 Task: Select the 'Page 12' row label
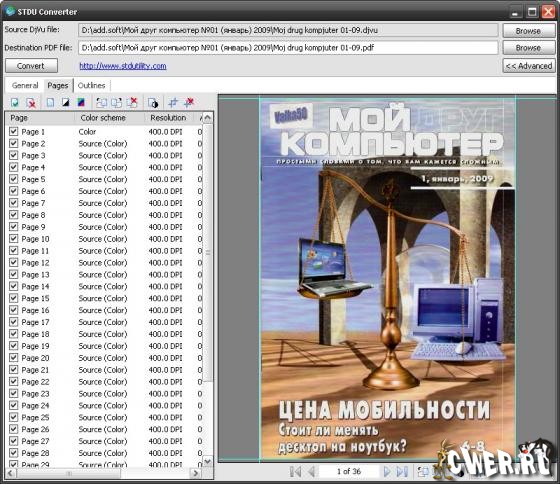click(x=35, y=263)
